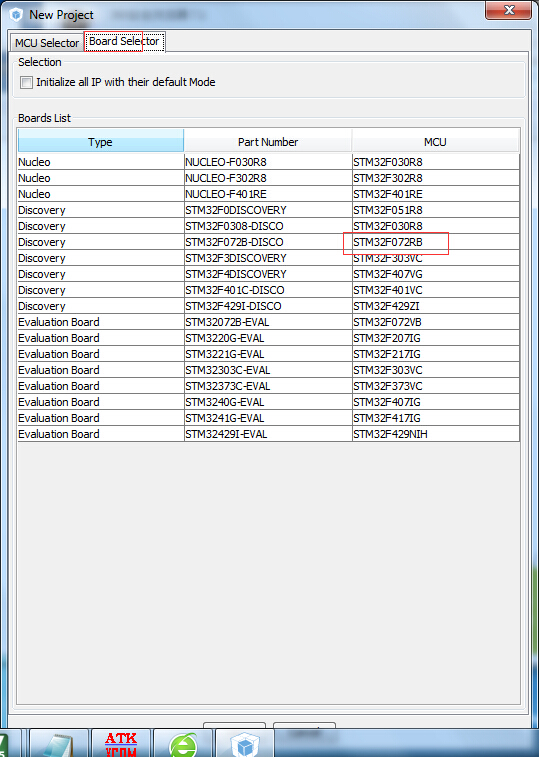Pick the STM32F401C-DISCO board
Image resolution: width=539 pixels, height=757 pixels.
pyautogui.click(x=268, y=290)
